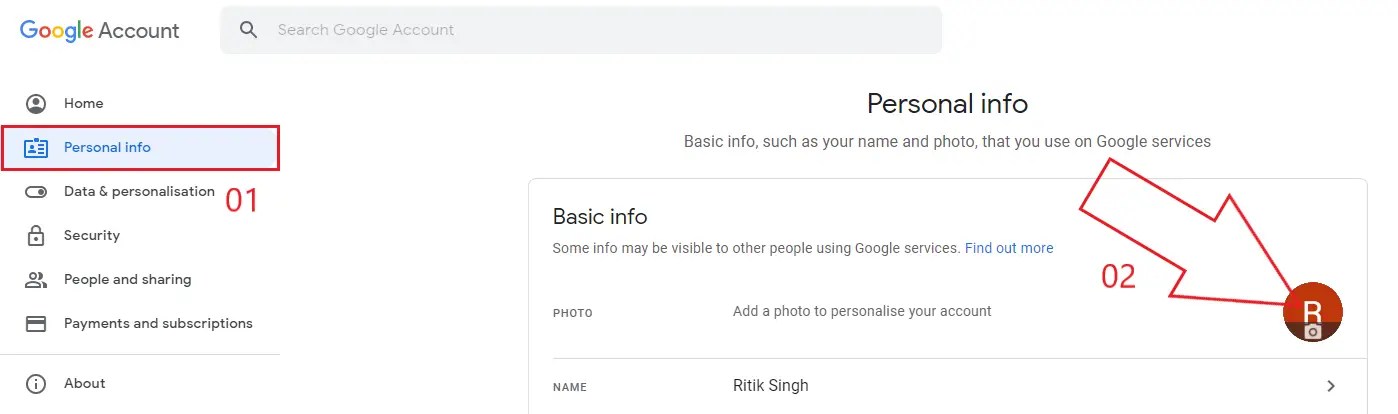Viewport: 1398px width, 414px height.
Task: Click the Payments card icon
Action: pyautogui.click(x=36, y=324)
